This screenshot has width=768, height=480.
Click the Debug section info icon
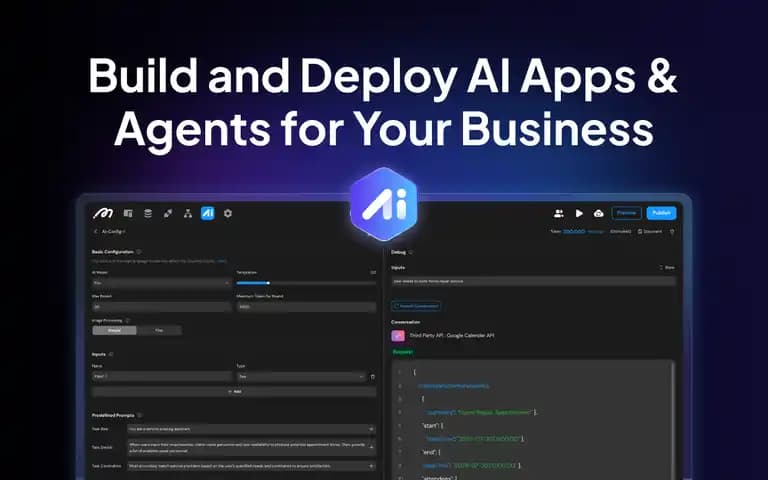click(x=411, y=252)
